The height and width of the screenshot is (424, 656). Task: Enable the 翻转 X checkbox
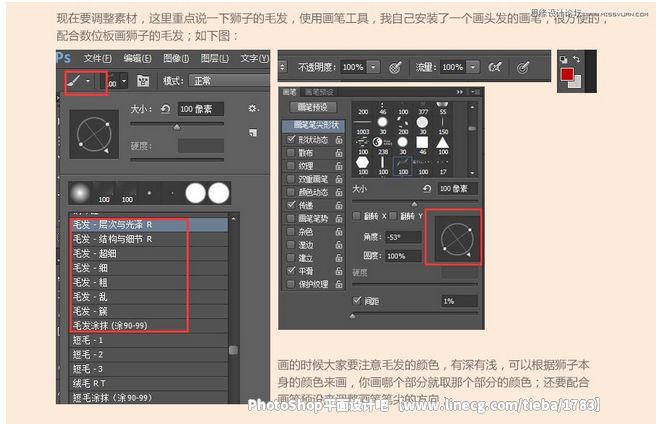(x=356, y=216)
